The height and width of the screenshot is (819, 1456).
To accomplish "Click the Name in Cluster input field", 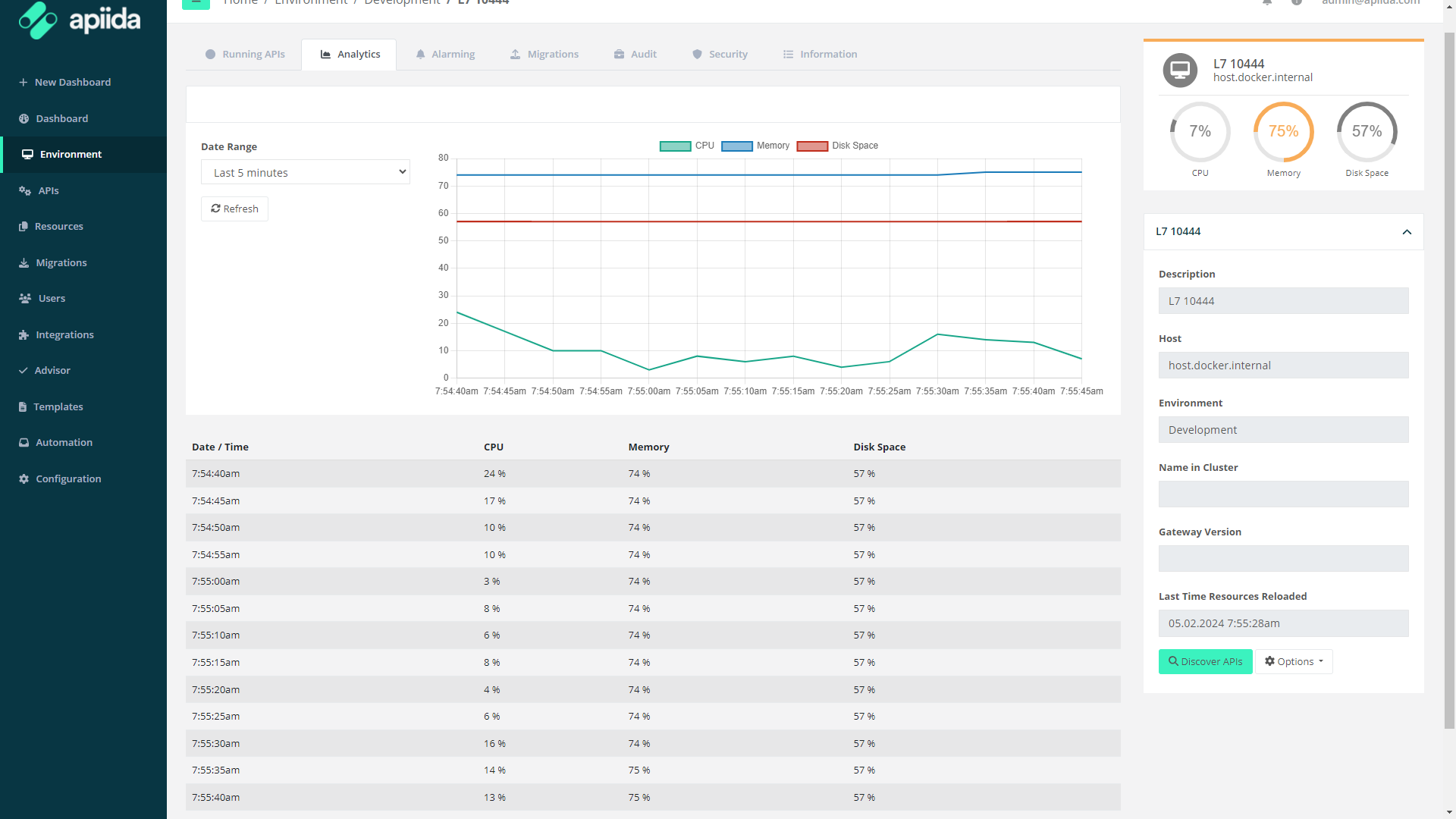I will tap(1282, 494).
